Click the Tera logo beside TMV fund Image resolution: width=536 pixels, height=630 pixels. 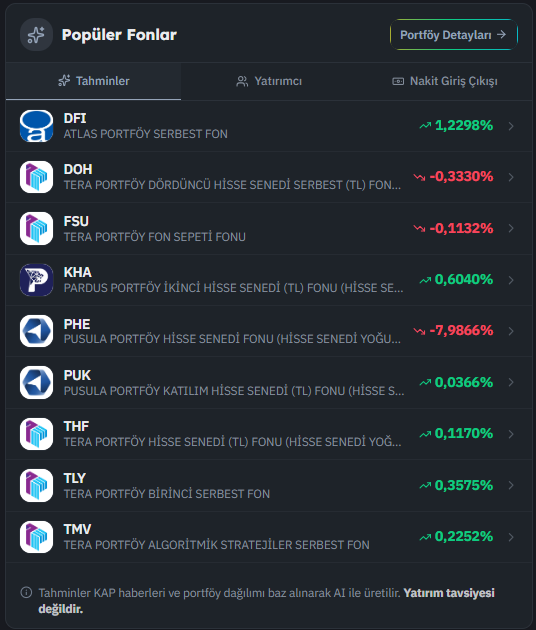pos(36,537)
